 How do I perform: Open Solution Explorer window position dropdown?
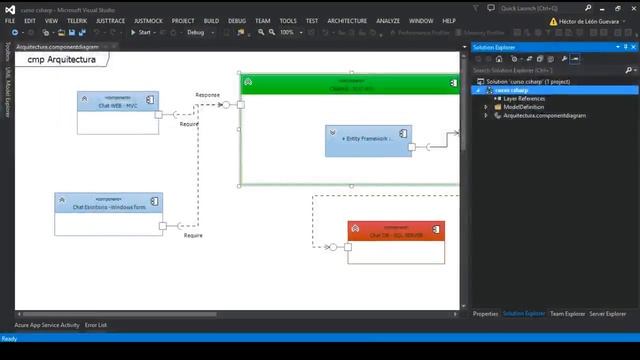[x=618, y=47]
